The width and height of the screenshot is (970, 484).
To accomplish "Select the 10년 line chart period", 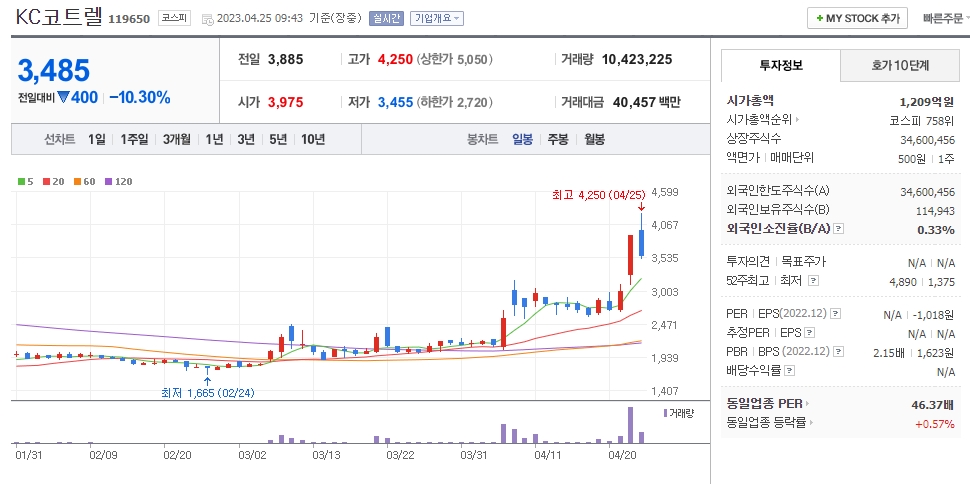I will pos(312,139).
